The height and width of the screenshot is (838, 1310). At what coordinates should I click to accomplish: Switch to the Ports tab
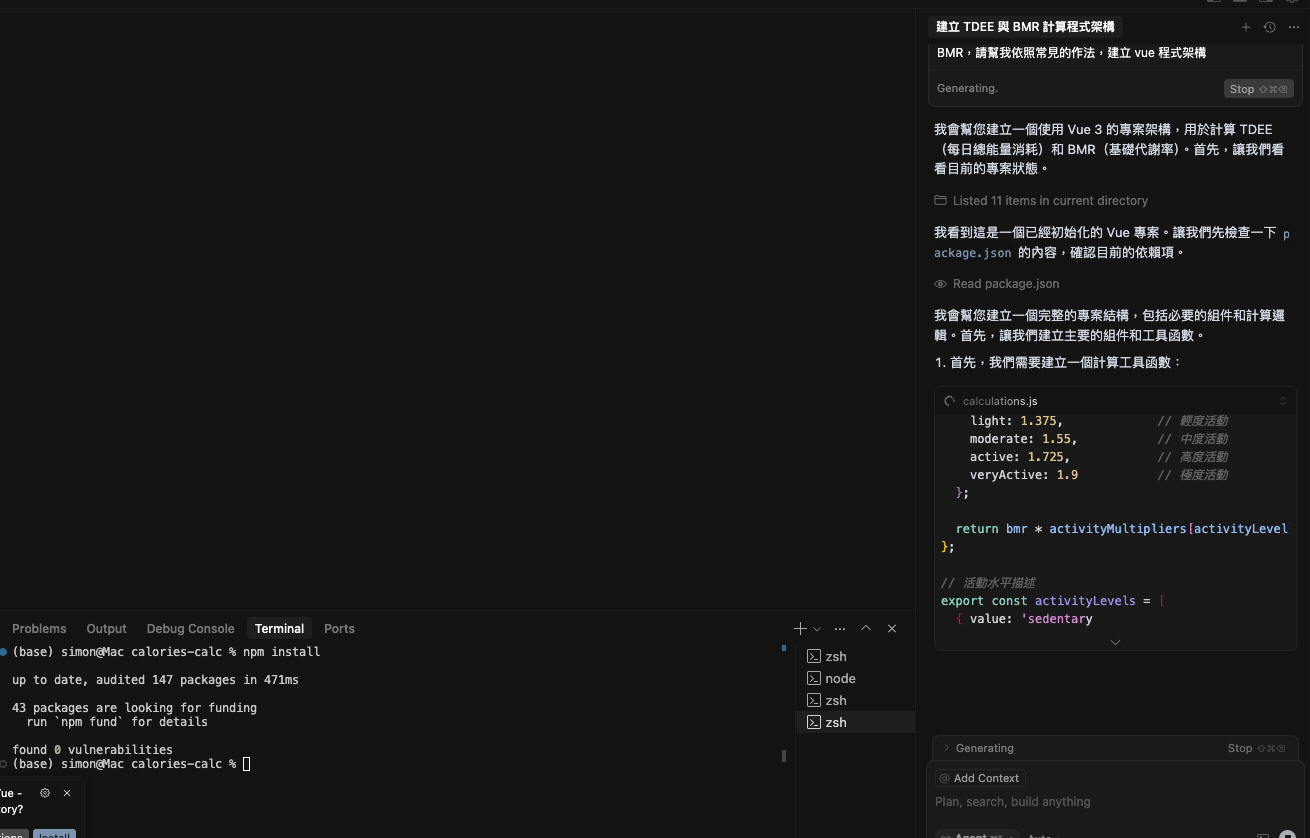click(x=339, y=629)
